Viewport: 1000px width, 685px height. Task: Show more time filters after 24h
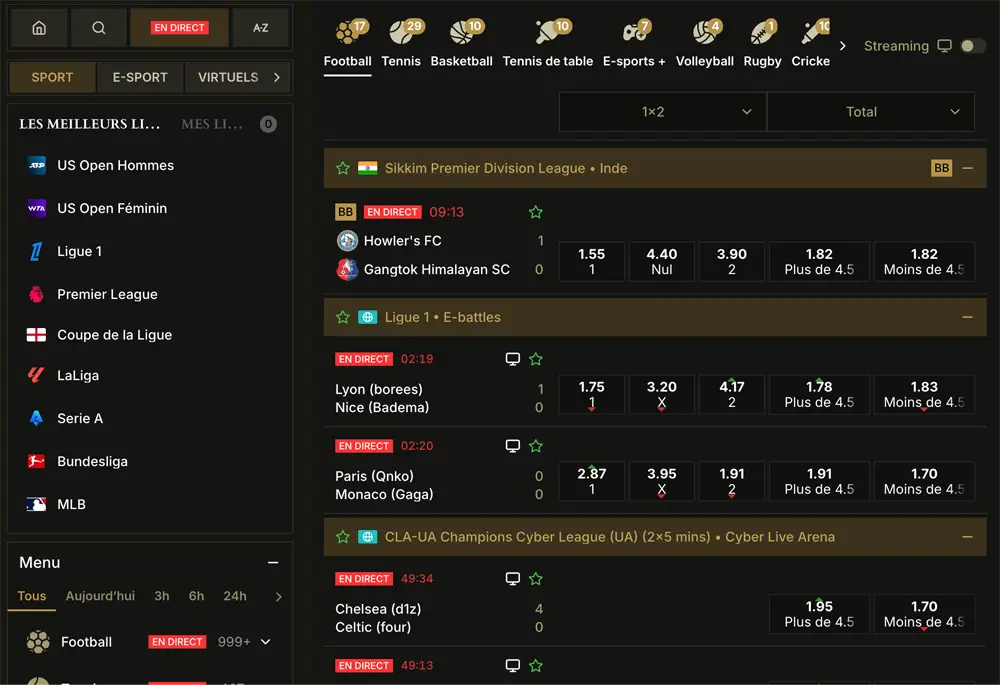[x=279, y=597]
